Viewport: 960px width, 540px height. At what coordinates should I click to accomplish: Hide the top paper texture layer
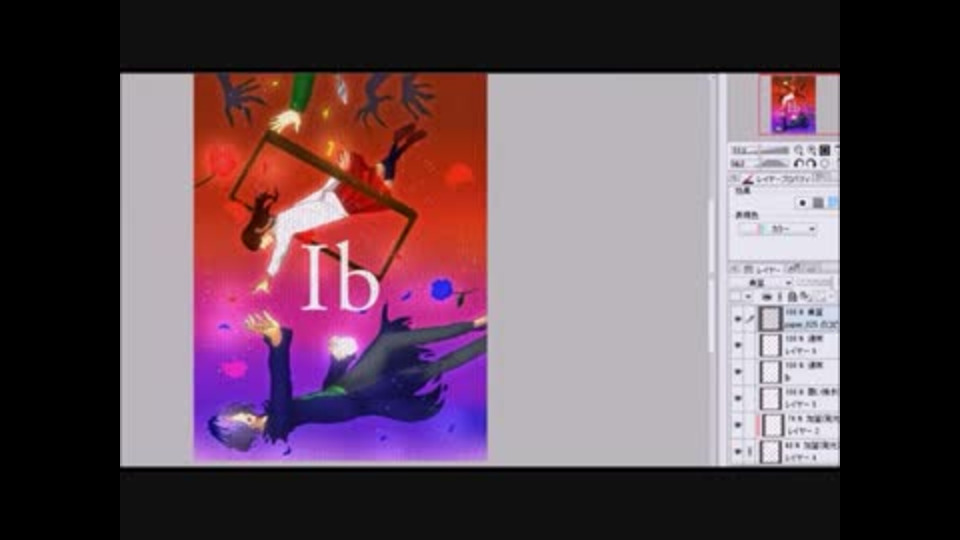tap(737, 318)
